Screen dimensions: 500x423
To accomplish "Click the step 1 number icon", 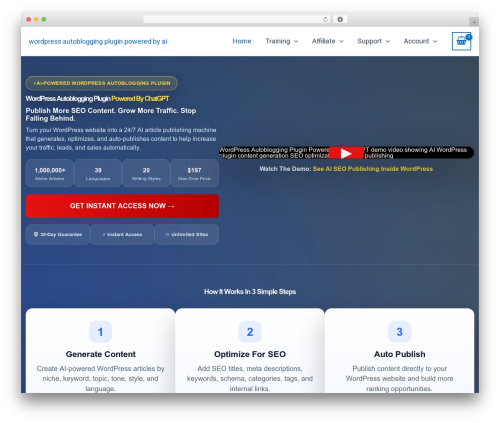I will 100,332.
